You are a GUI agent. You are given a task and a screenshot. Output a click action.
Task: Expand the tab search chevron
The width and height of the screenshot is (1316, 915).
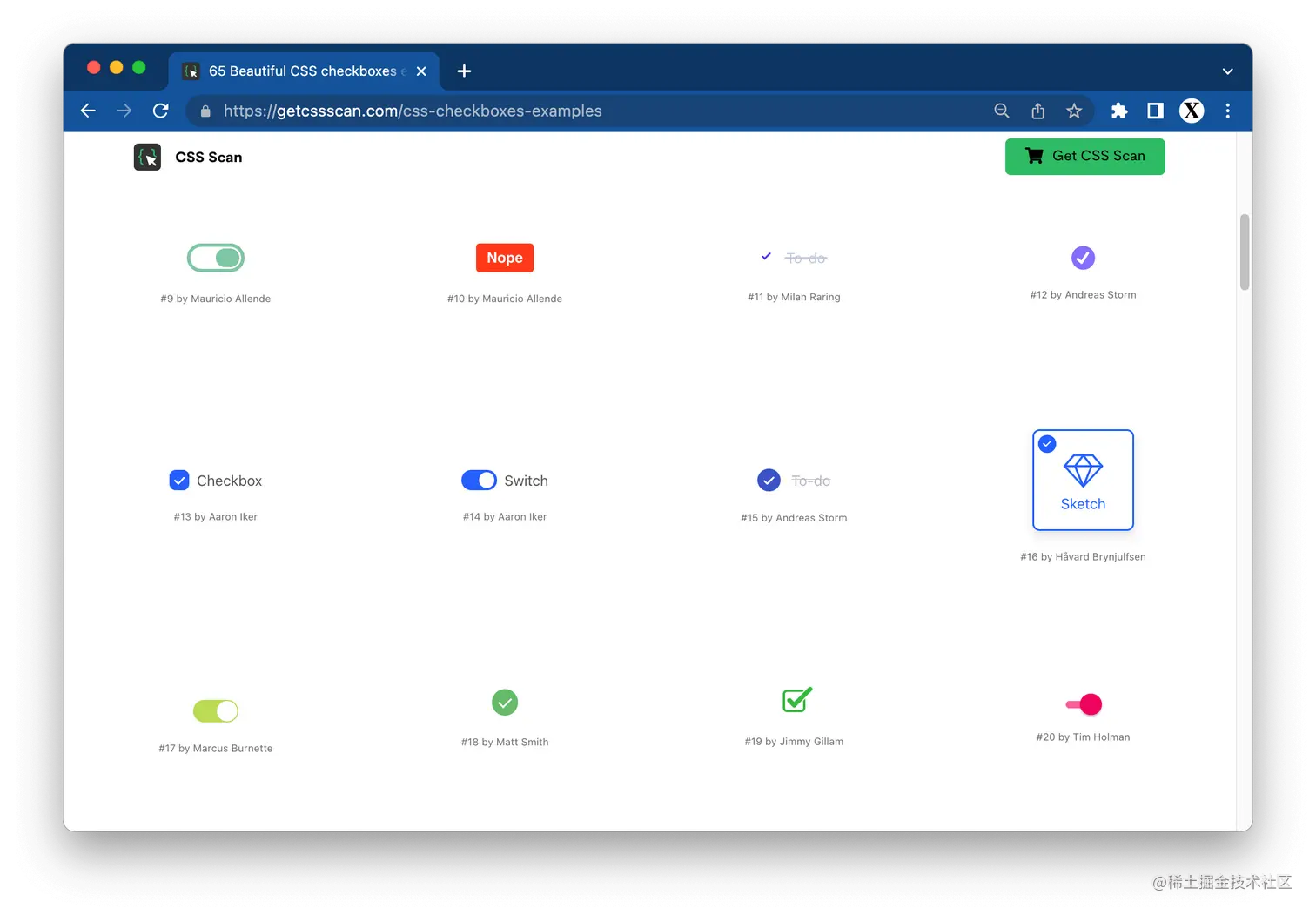(1228, 71)
